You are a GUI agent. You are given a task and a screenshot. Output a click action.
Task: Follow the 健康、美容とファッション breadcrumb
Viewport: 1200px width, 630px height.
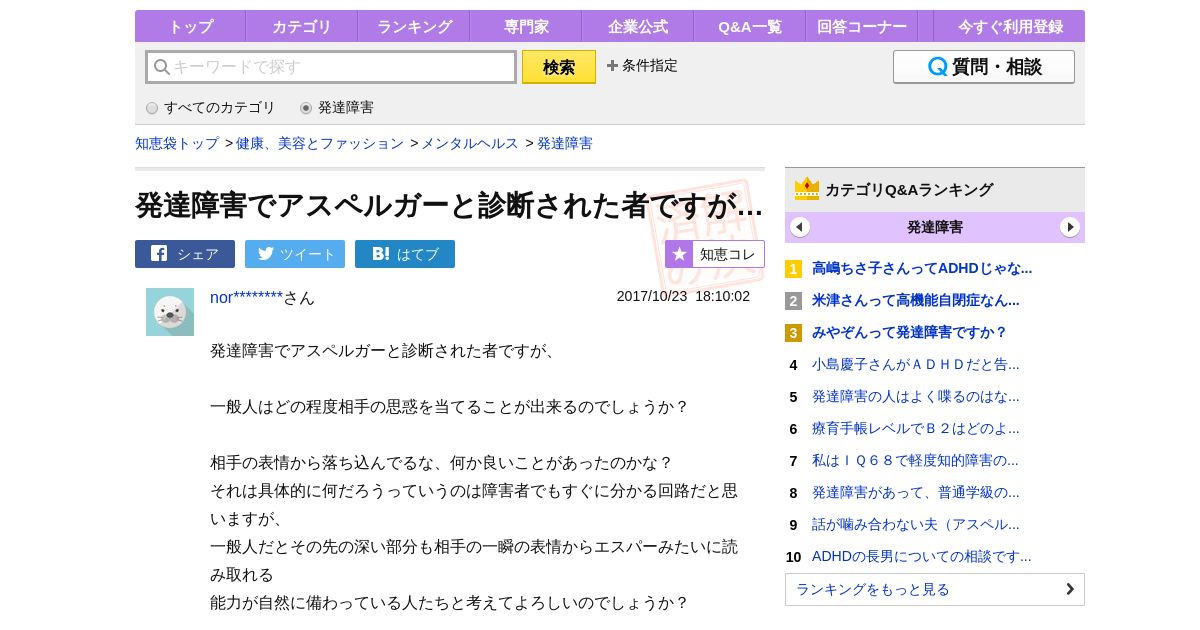tap(320, 143)
